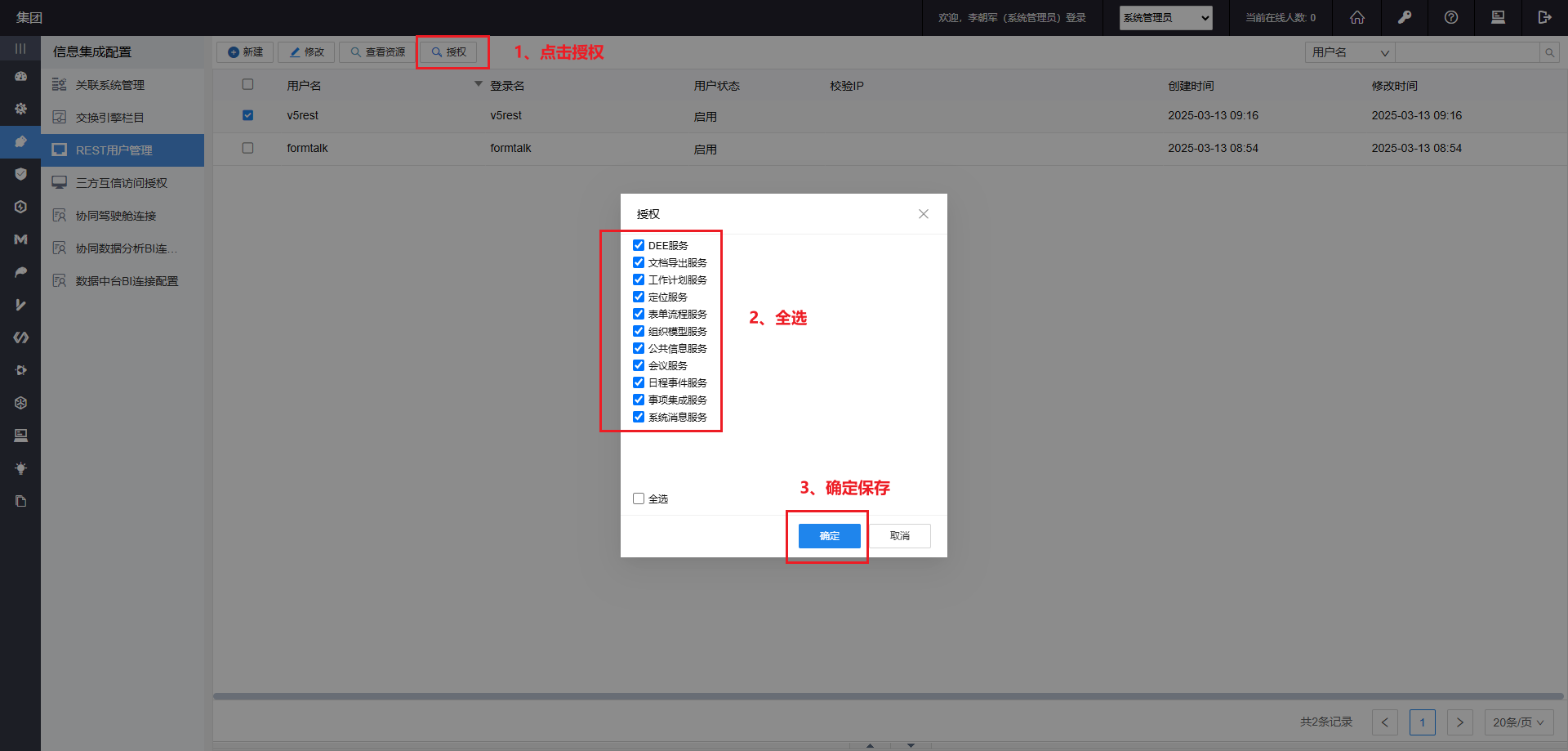
Task: Uncheck the 组织模型服务 checkbox
Action: pyautogui.click(x=639, y=331)
